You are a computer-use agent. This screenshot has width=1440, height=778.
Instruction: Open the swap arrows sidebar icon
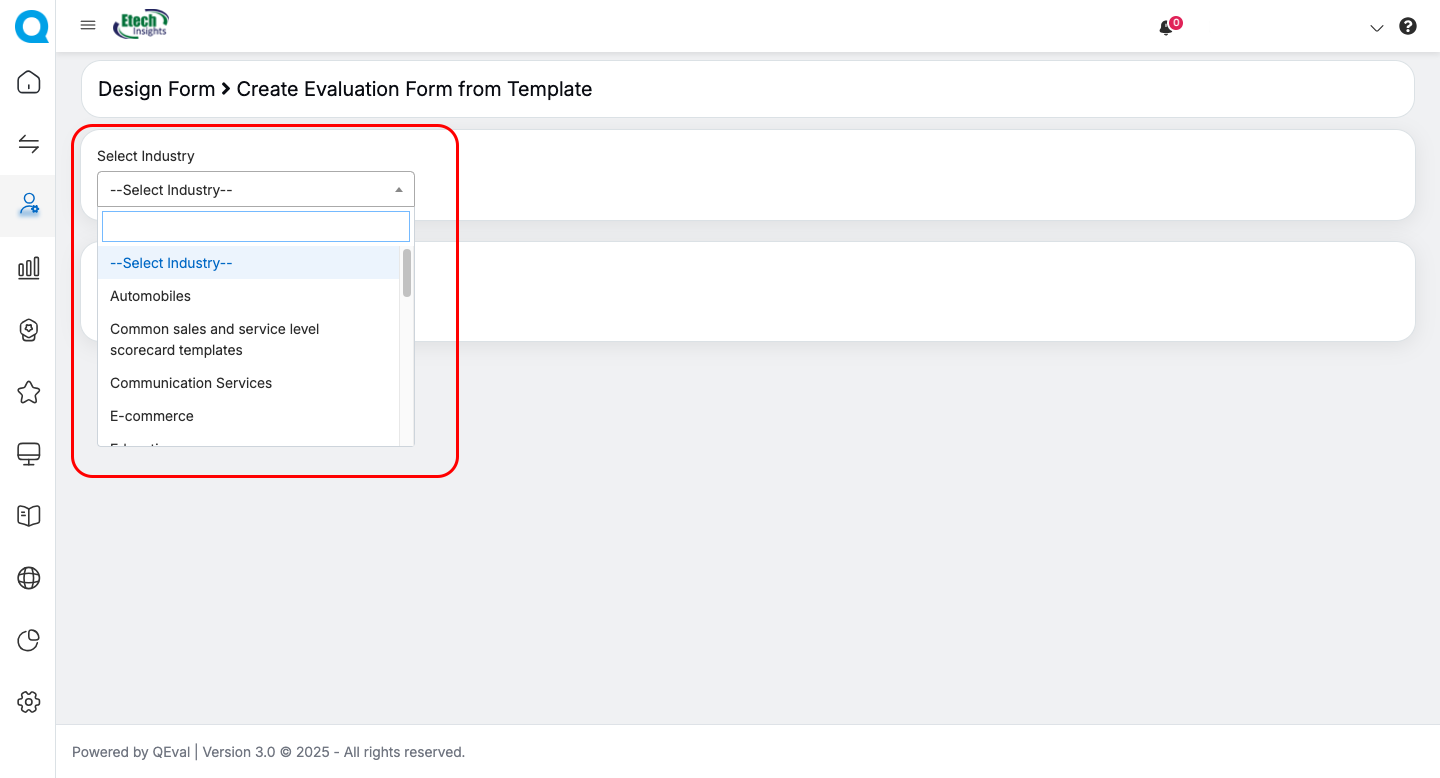click(29, 144)
